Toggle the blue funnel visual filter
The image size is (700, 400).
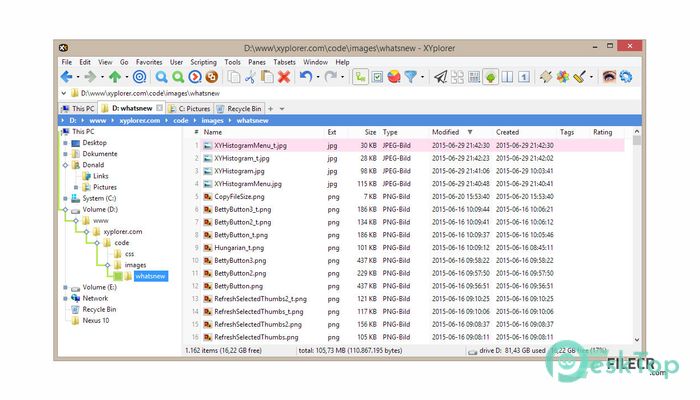click(x=411, y=77)
